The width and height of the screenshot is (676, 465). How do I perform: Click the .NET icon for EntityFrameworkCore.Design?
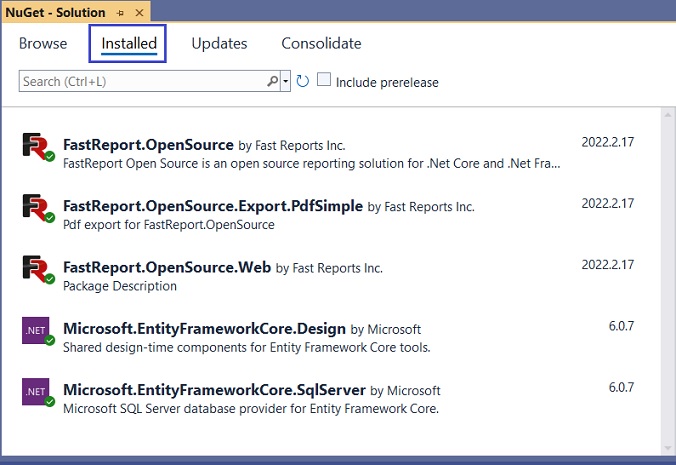coord(38,331)
